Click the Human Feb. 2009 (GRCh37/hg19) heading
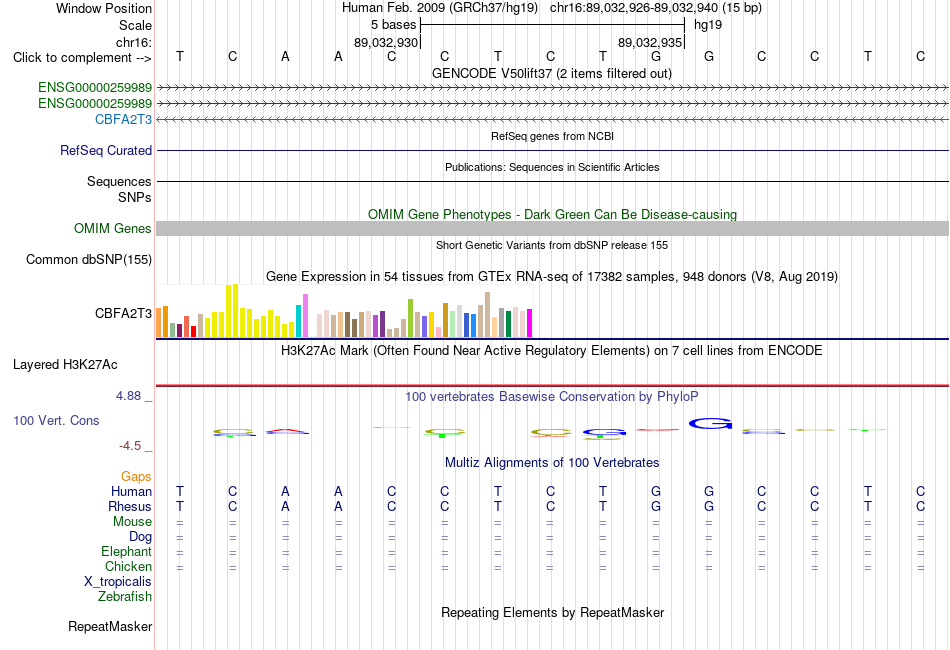This screenshot has width=950, height=650. [439, 8]
